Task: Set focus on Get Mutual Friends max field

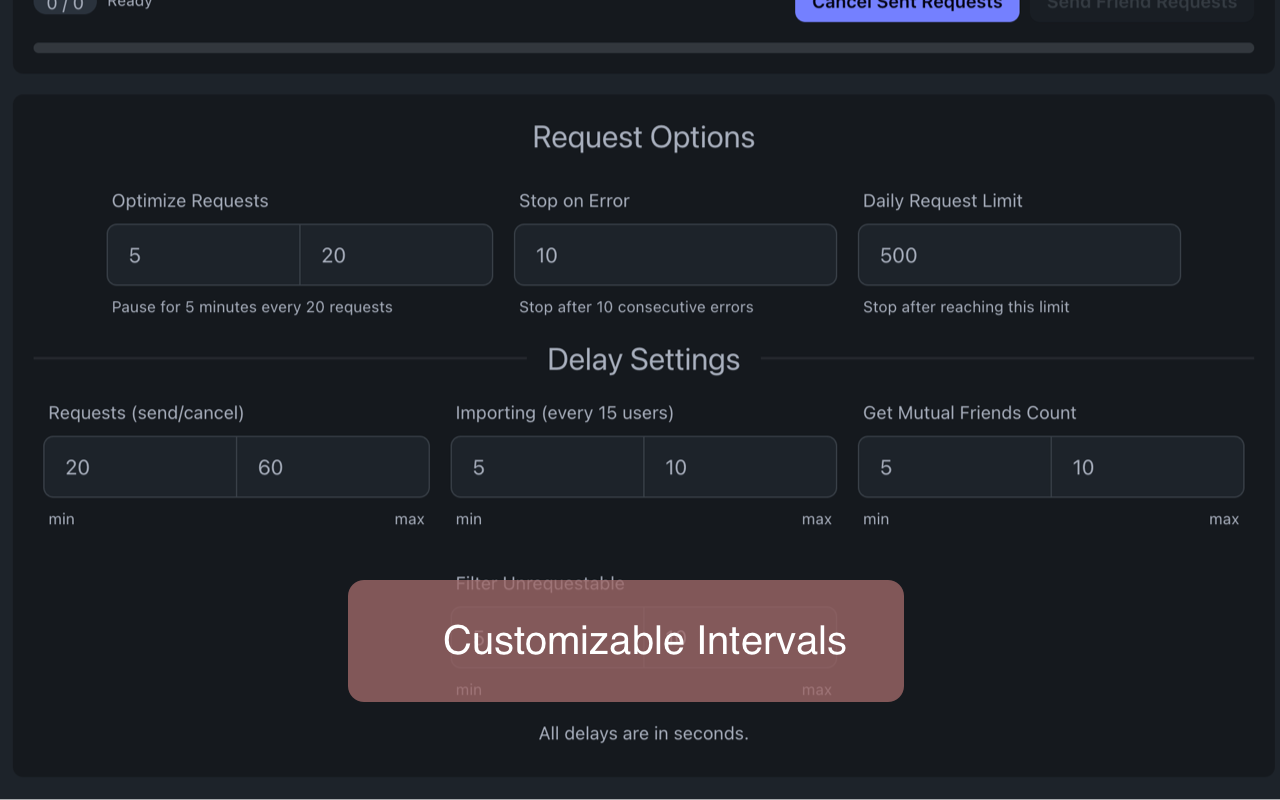Action: [1147, 467]
